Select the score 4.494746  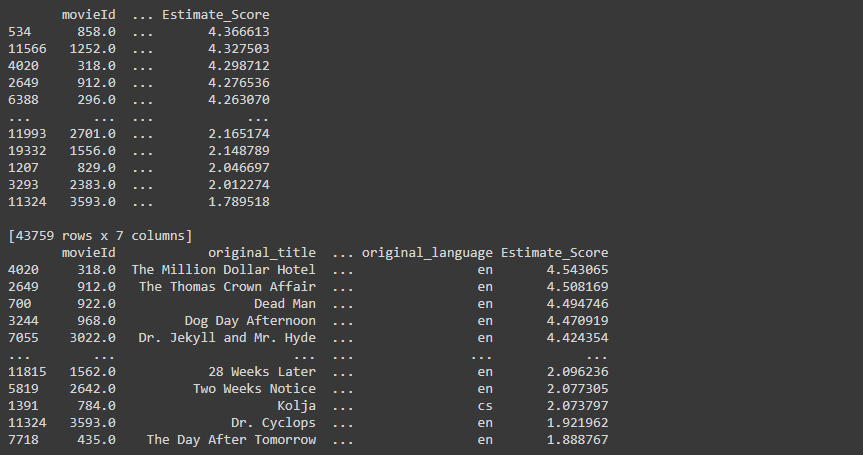click(x=577, y=304)
